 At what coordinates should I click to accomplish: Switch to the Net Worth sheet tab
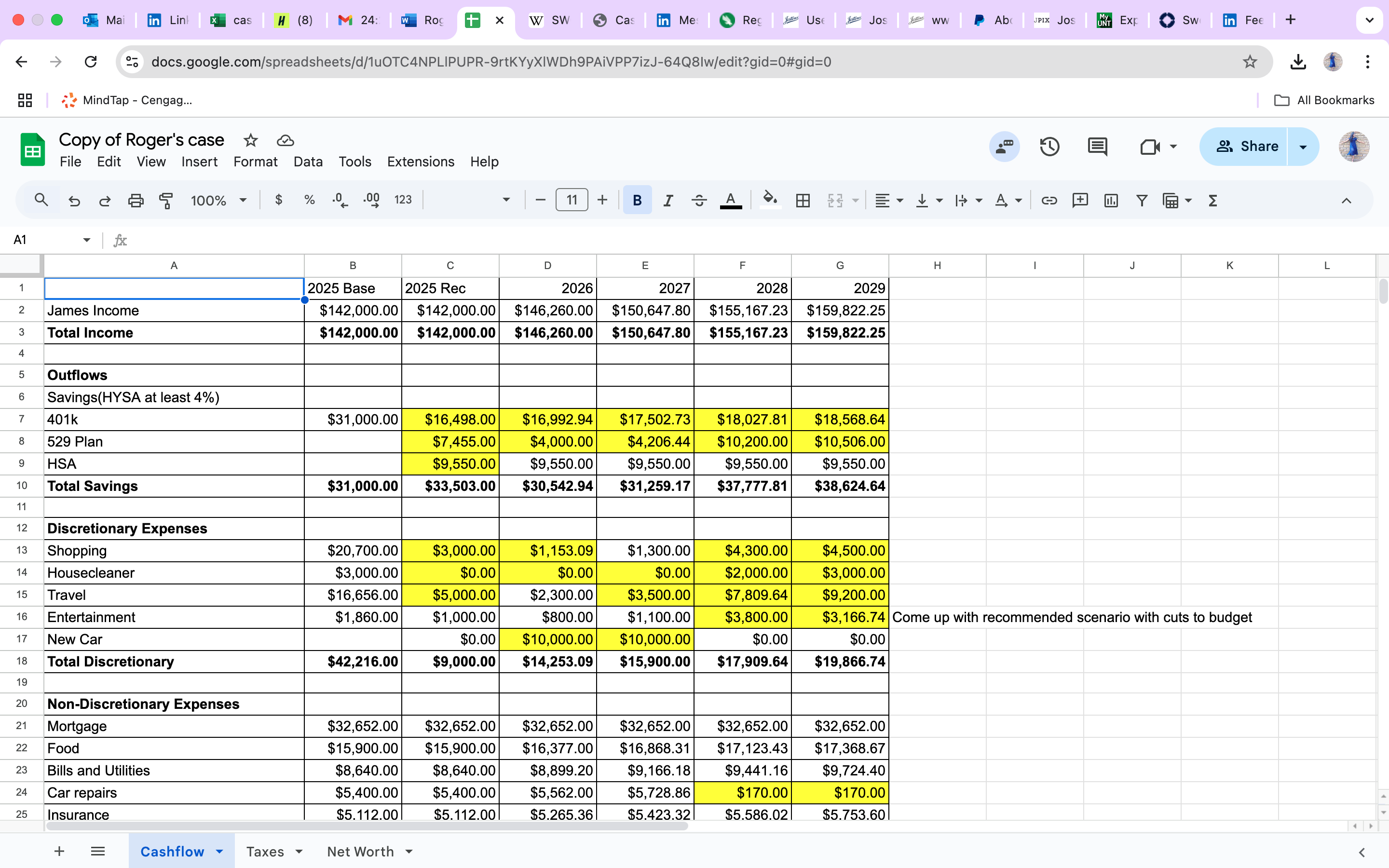(x=360, y=851)
